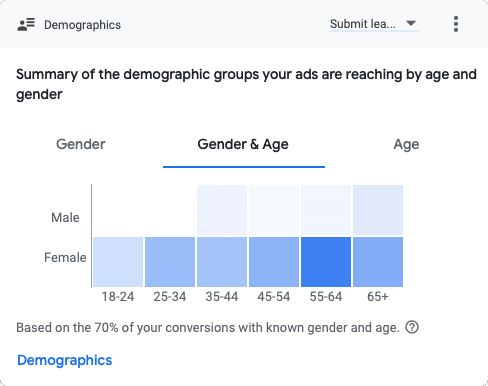Click the Female 18-24 heatmap cell
The height and width of the screenshot is (386, 488).
(x=118, y=262)
